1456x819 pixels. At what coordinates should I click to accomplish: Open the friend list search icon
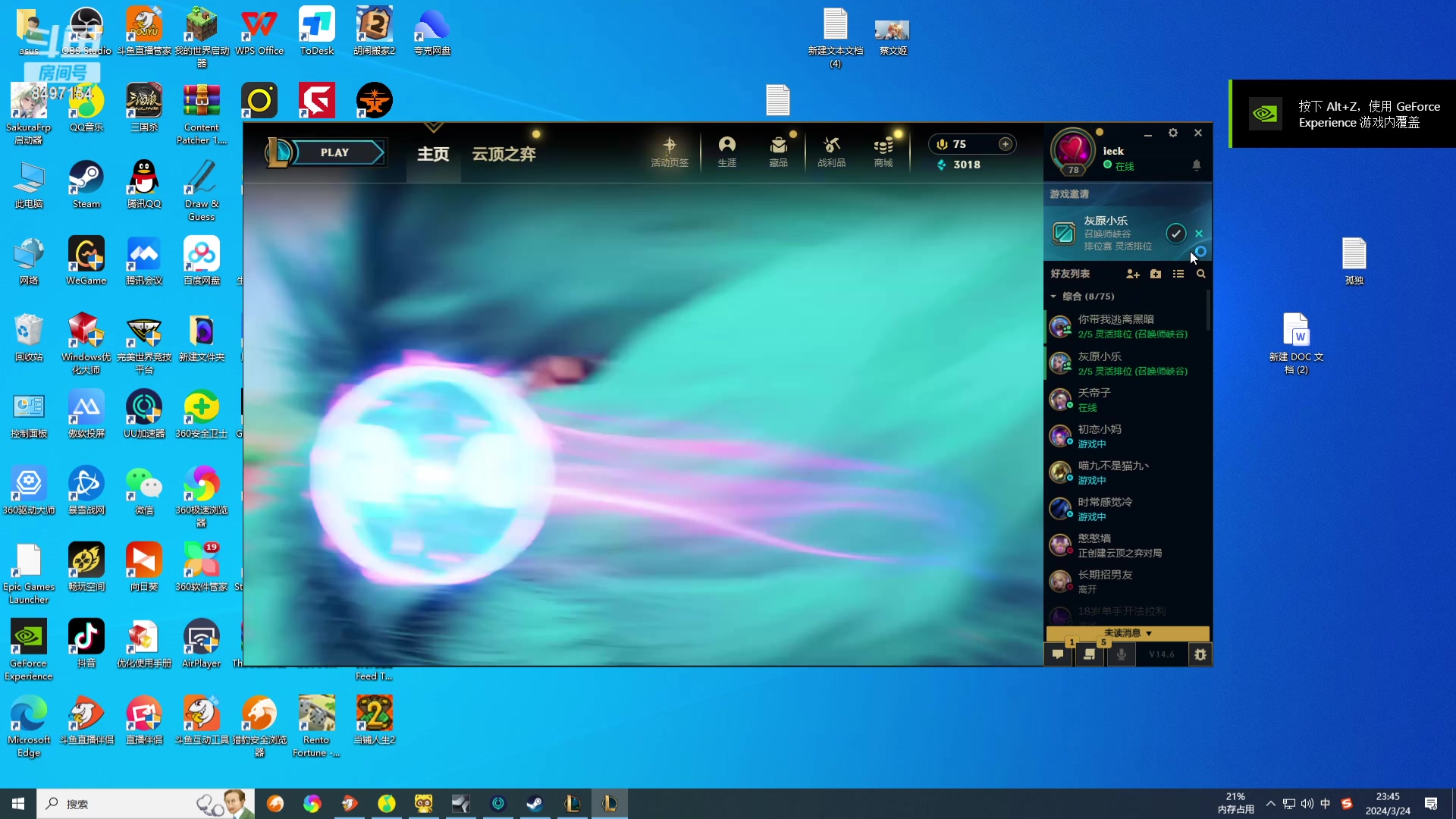(1201, 274)
